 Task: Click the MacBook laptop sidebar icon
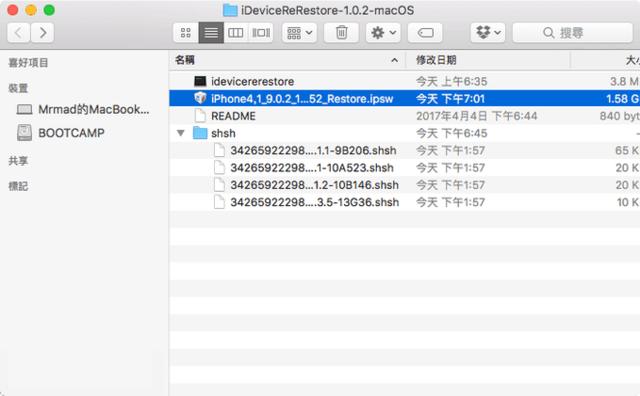coord(24,109)
